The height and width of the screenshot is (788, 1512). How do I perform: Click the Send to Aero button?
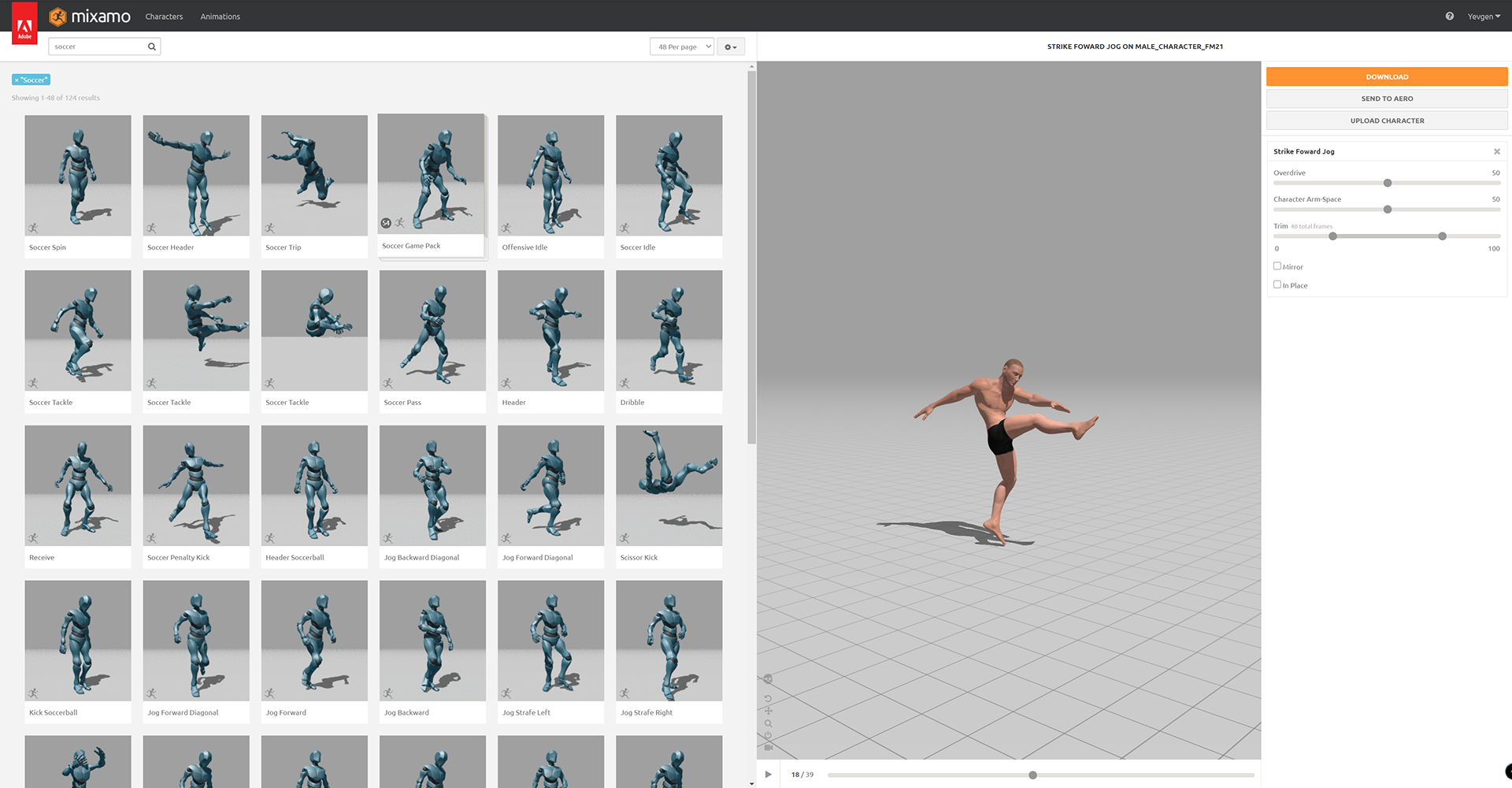pyautogui.click(x=1387, y=98)
